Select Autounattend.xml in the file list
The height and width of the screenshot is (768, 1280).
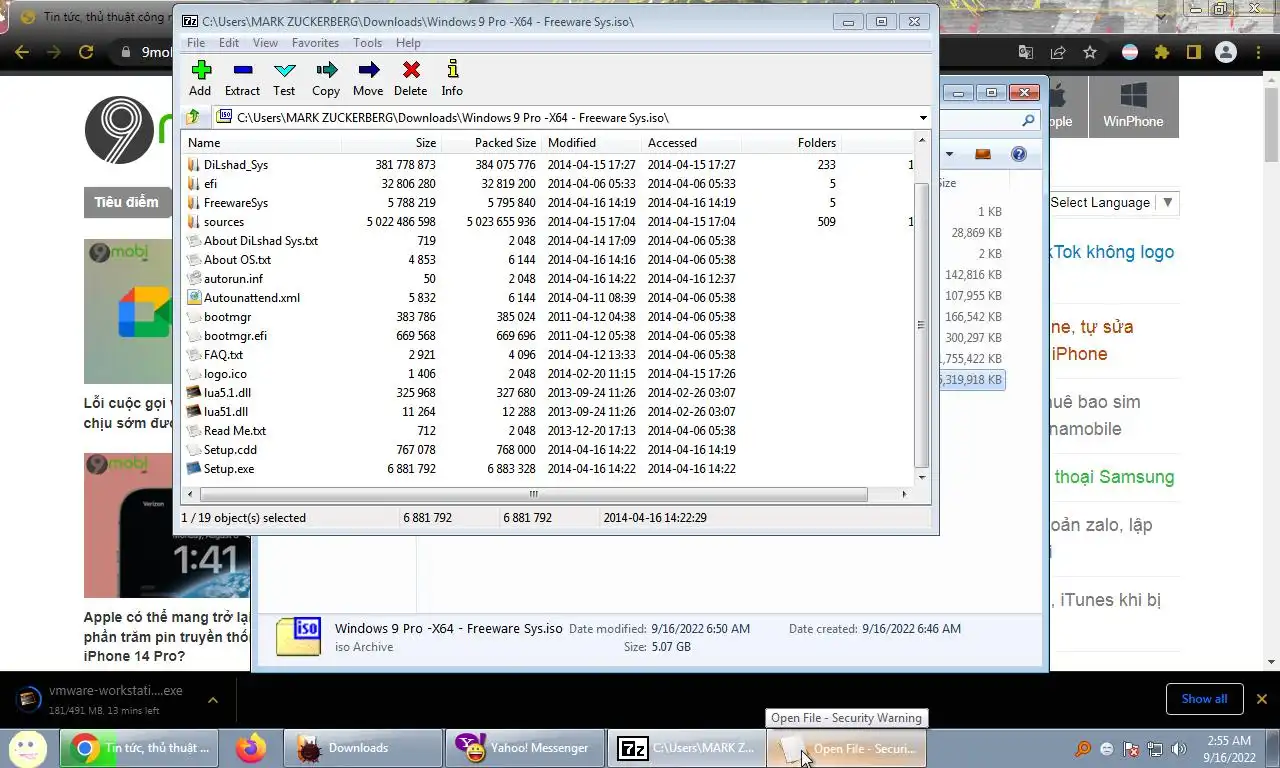point(549,298)
